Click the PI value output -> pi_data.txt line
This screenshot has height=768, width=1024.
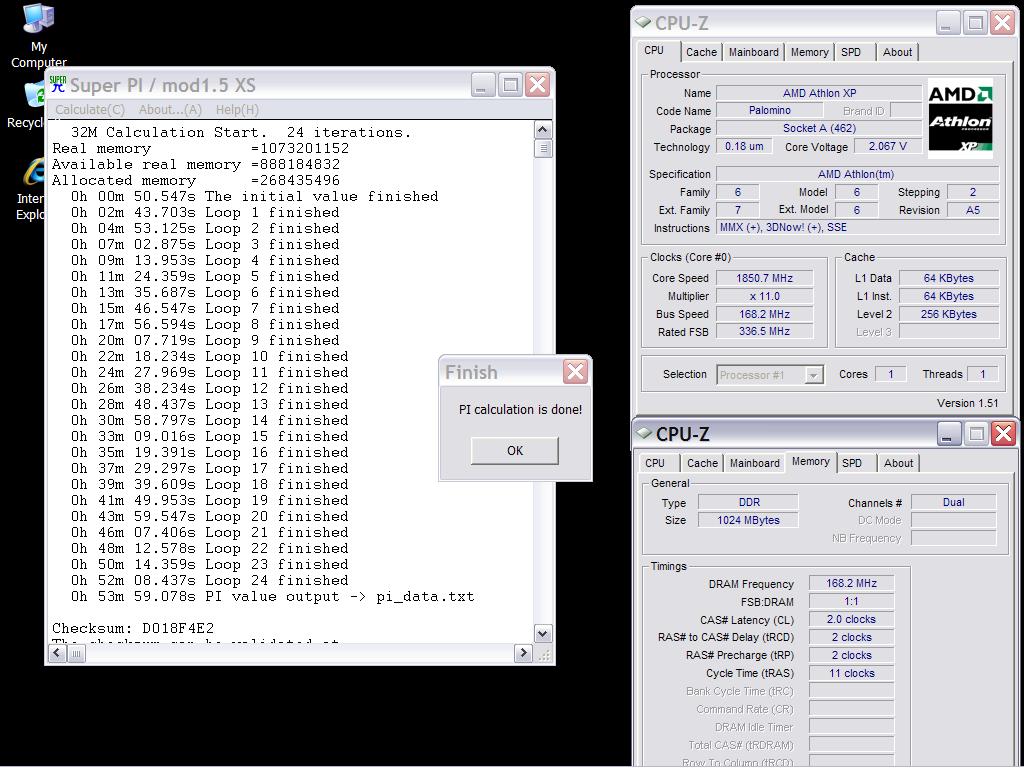272,597
